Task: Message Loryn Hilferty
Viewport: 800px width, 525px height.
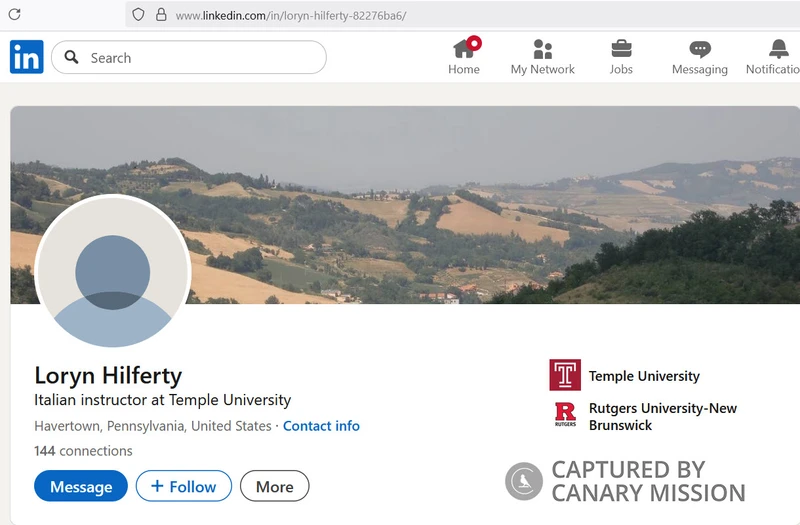Action: coord(81,486)
